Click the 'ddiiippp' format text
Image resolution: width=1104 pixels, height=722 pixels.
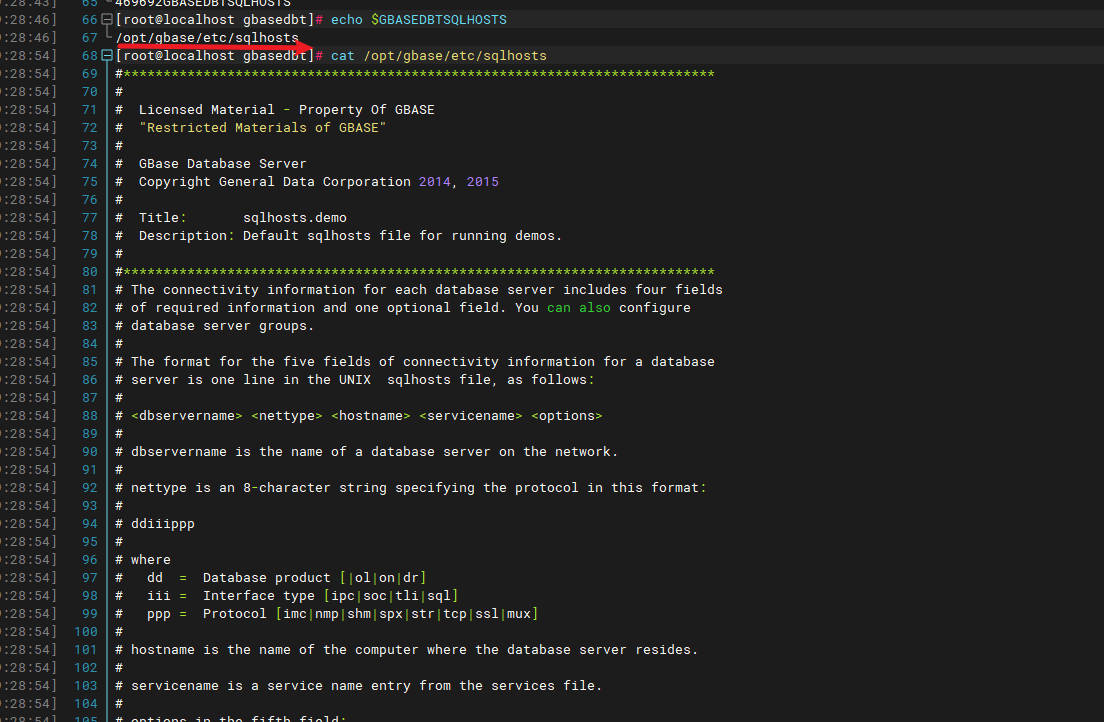click(x=163, y=524)
